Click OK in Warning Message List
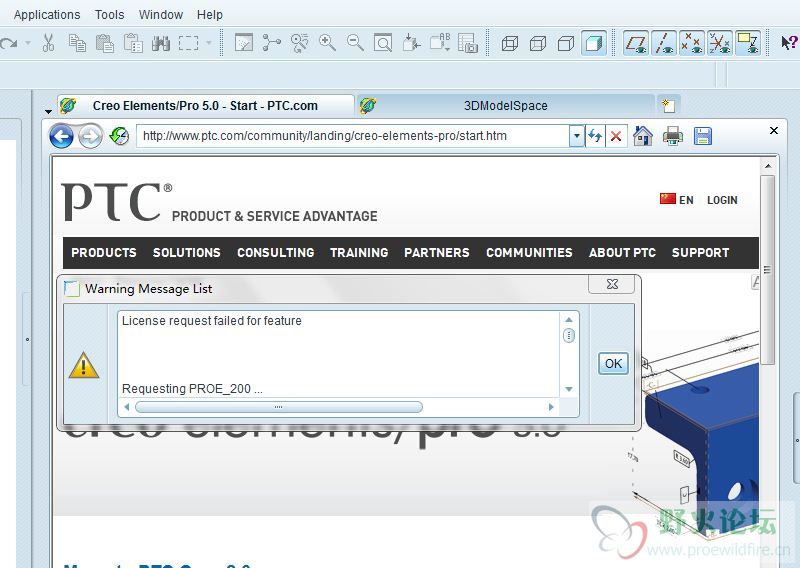 [x=613, y=363]
